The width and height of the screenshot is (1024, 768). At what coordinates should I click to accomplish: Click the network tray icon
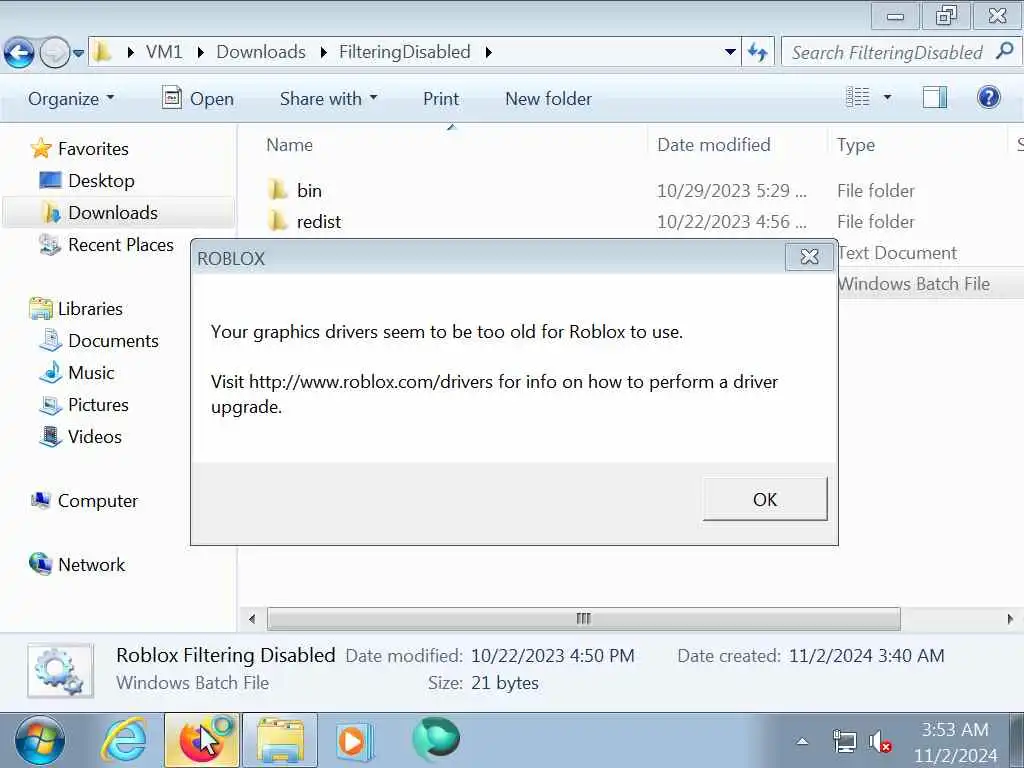[x=844, y=742]
